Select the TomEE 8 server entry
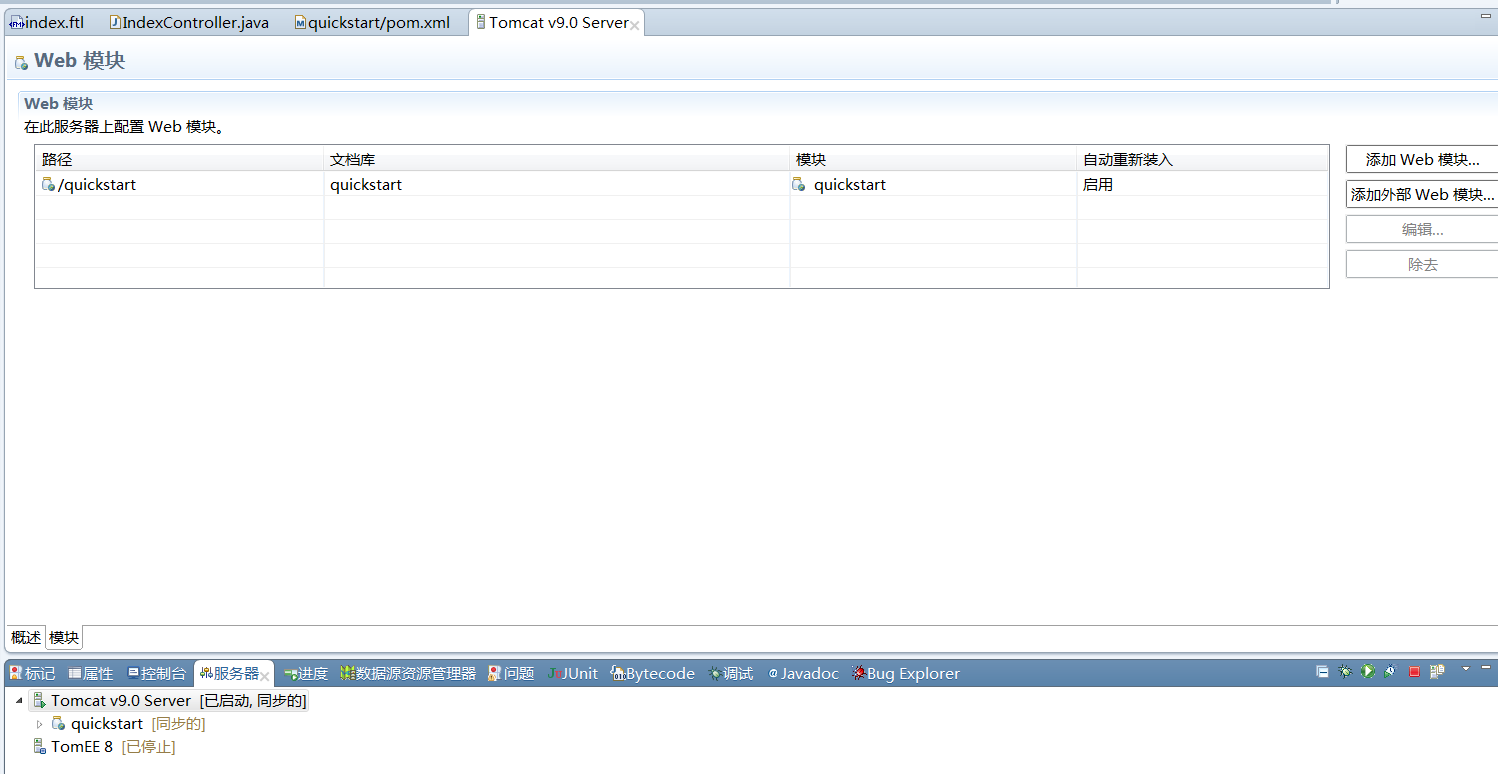 (x=80, y=746)
